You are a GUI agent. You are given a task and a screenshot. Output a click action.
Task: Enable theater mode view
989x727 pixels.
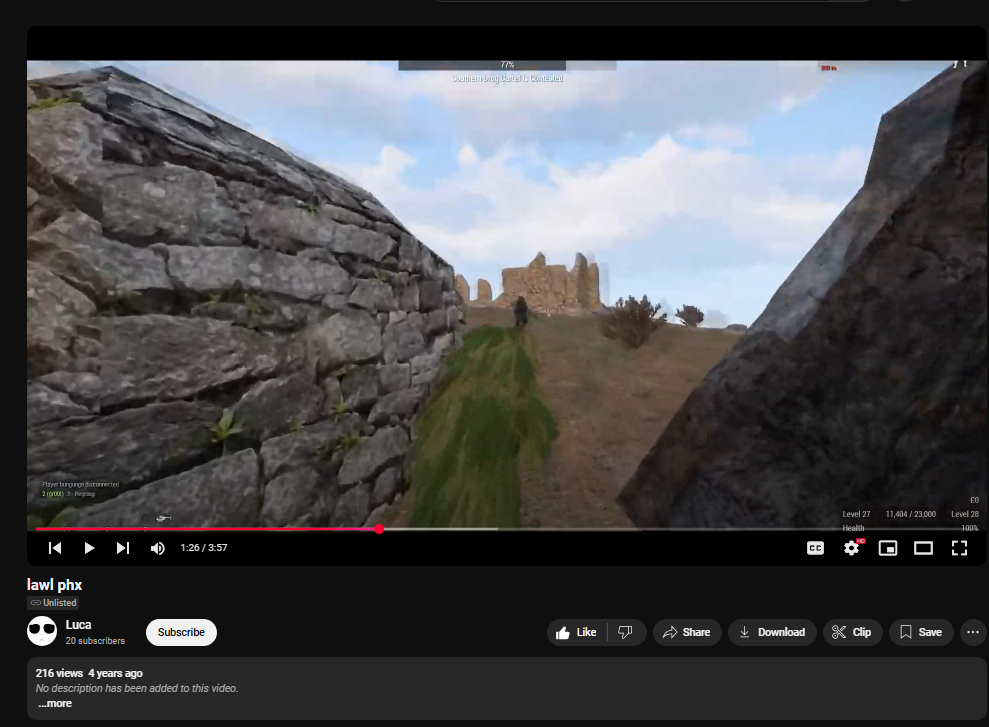923,548
